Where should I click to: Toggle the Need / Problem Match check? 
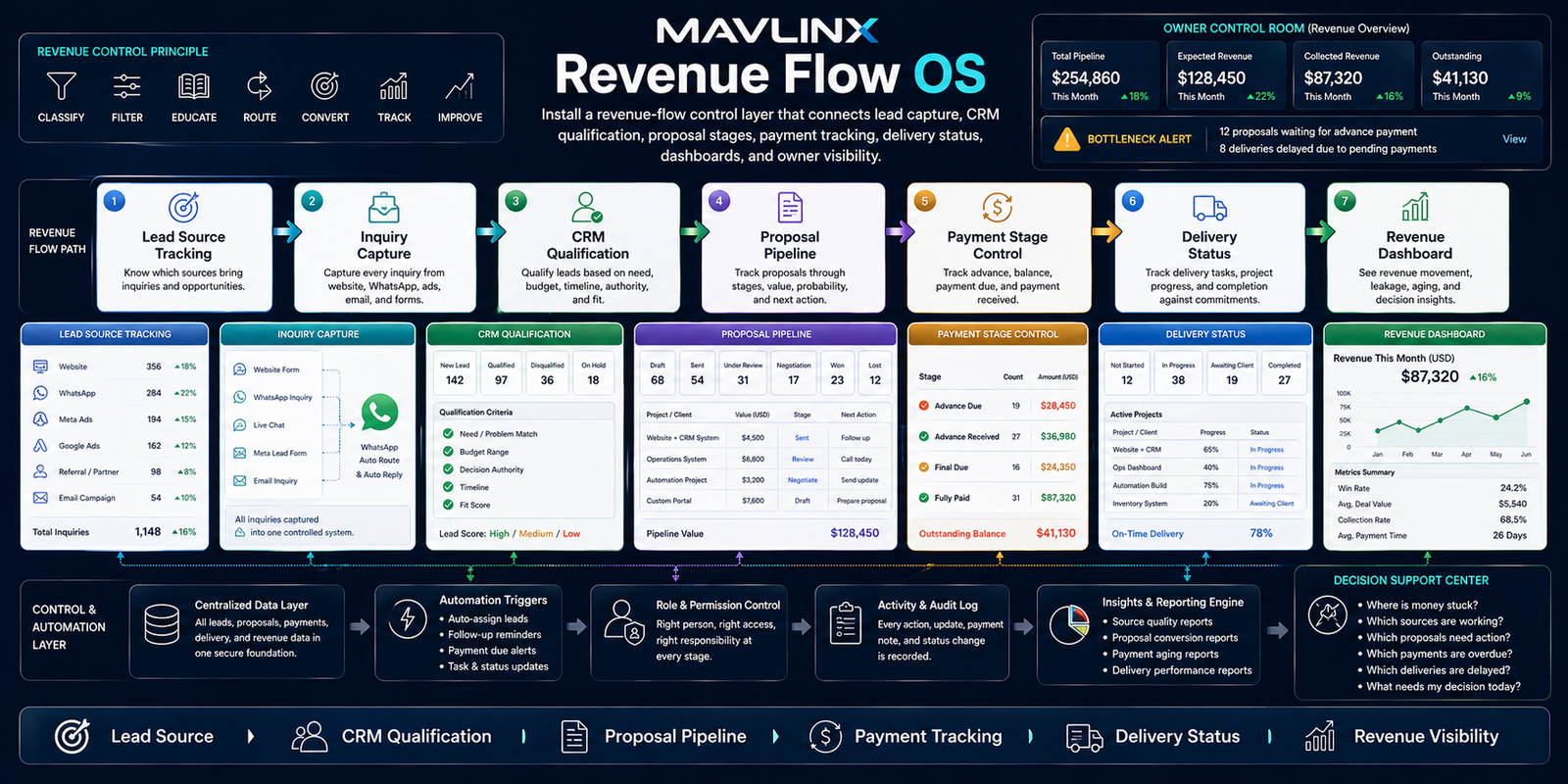(448, 433)
